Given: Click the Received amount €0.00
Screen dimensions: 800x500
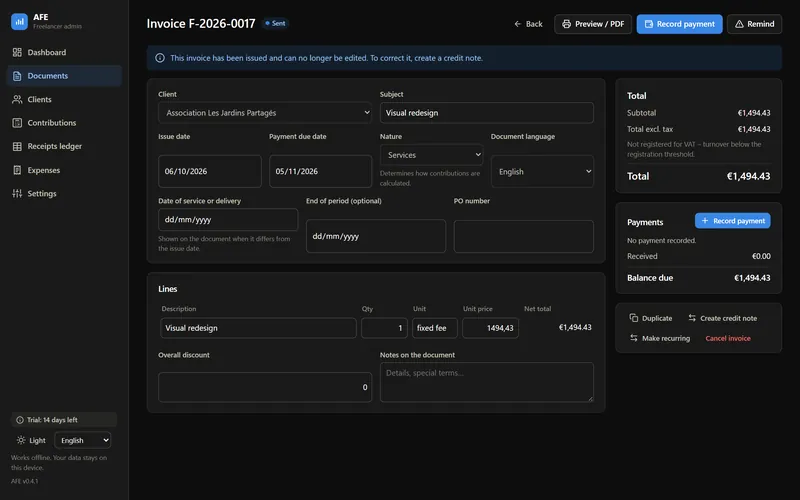Looking at the screenshot, I should pos(761,256).
